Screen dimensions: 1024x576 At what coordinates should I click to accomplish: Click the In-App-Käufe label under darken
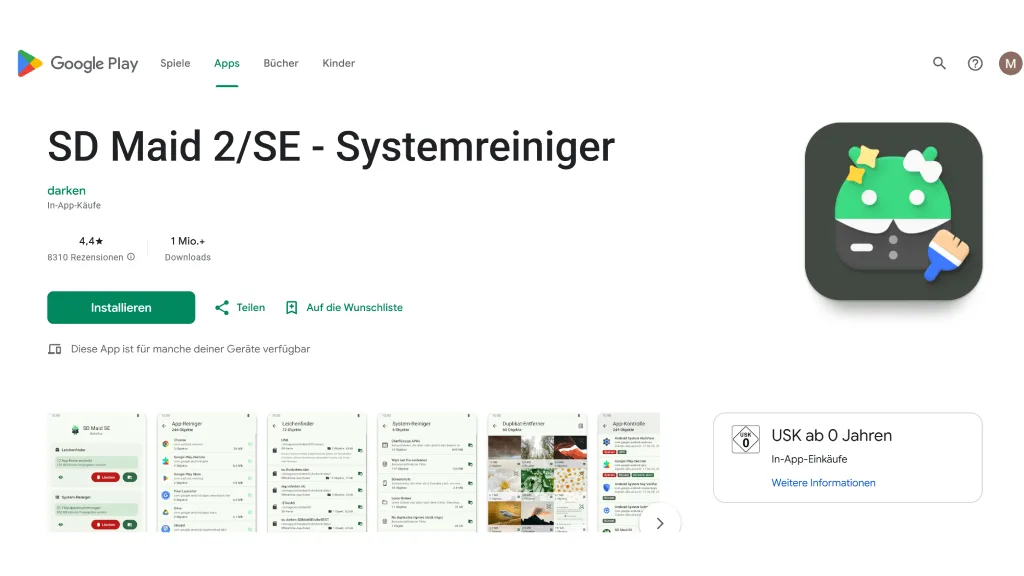tap(74, 205)
